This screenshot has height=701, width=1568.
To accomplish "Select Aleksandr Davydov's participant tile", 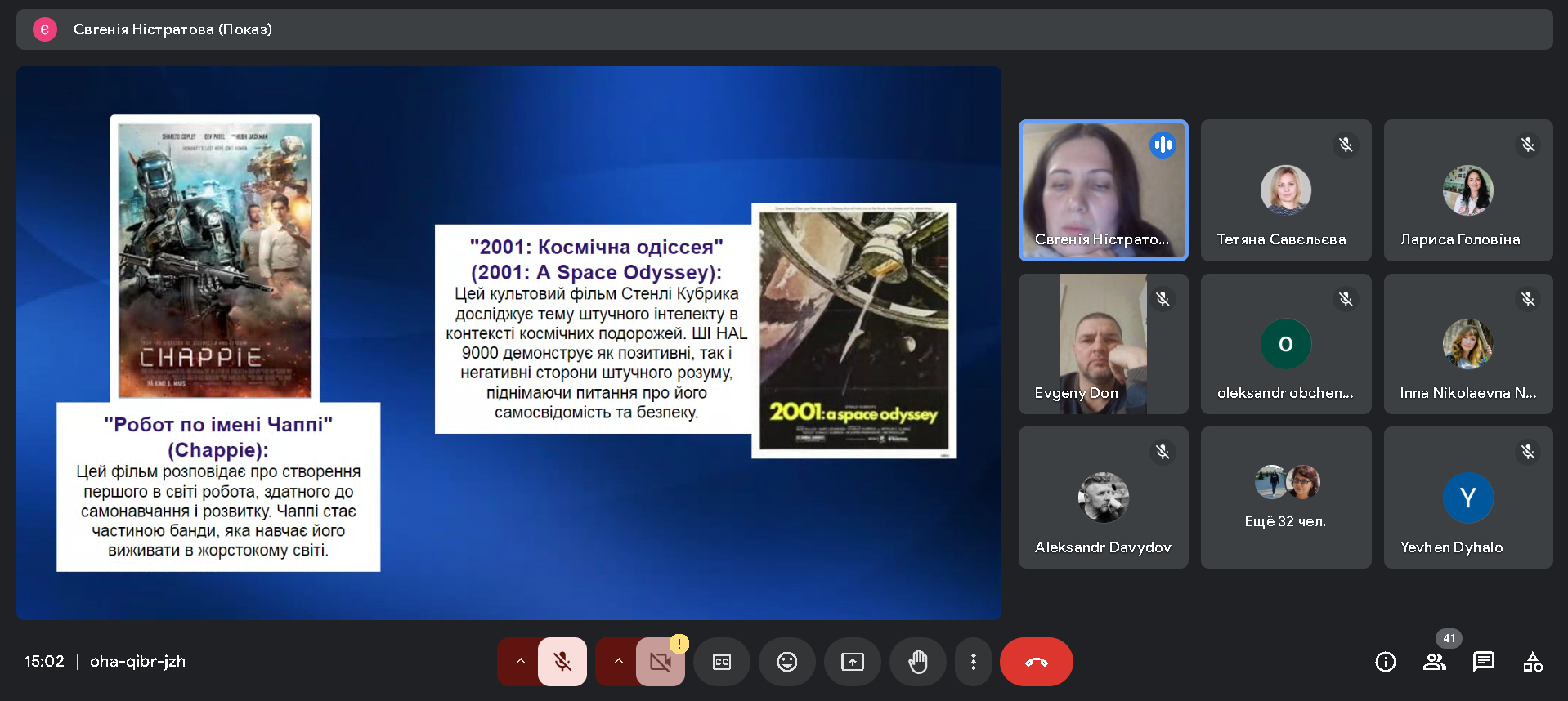I will click(x=1104, y=498).
